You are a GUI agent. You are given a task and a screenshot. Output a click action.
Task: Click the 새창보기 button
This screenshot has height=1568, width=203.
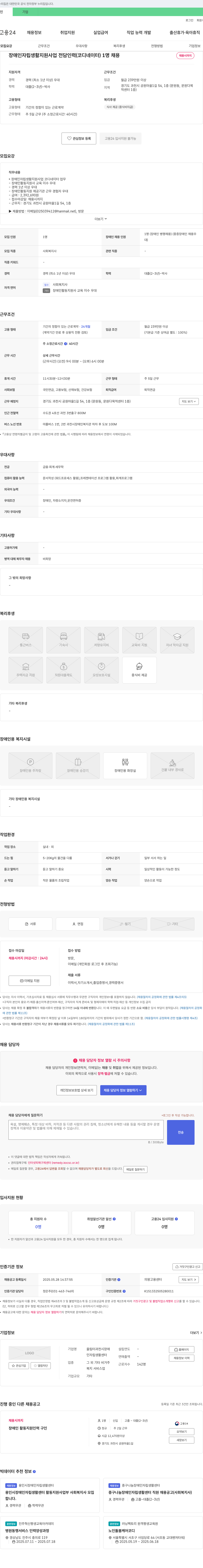coord(182,1440)
